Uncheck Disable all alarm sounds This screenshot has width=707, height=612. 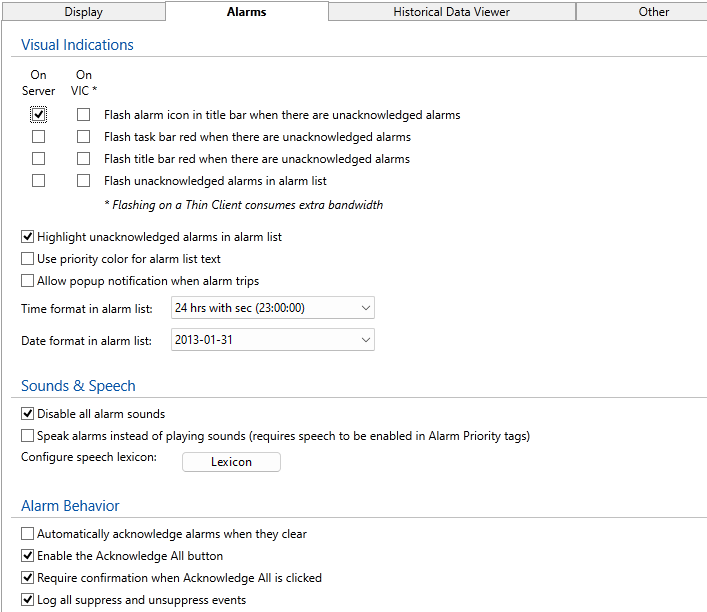tap(28, 414)
